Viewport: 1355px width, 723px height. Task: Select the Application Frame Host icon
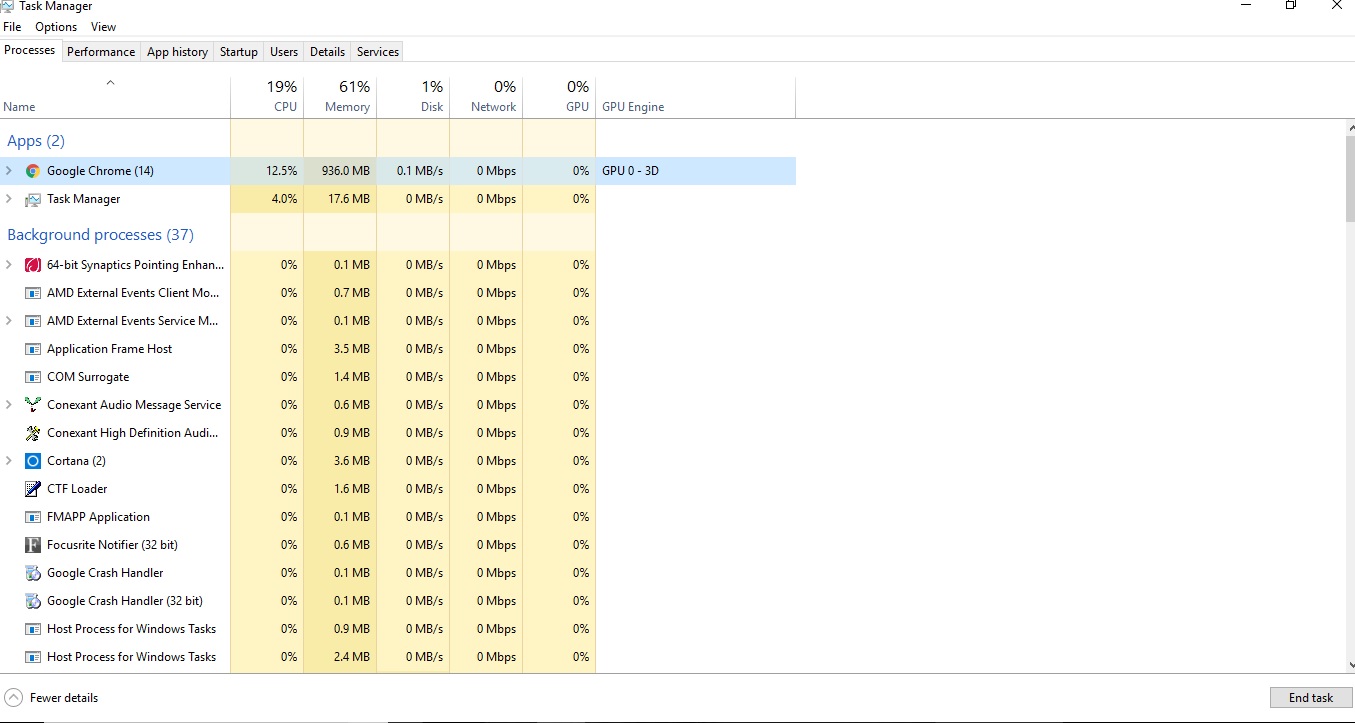pos(32,349)
